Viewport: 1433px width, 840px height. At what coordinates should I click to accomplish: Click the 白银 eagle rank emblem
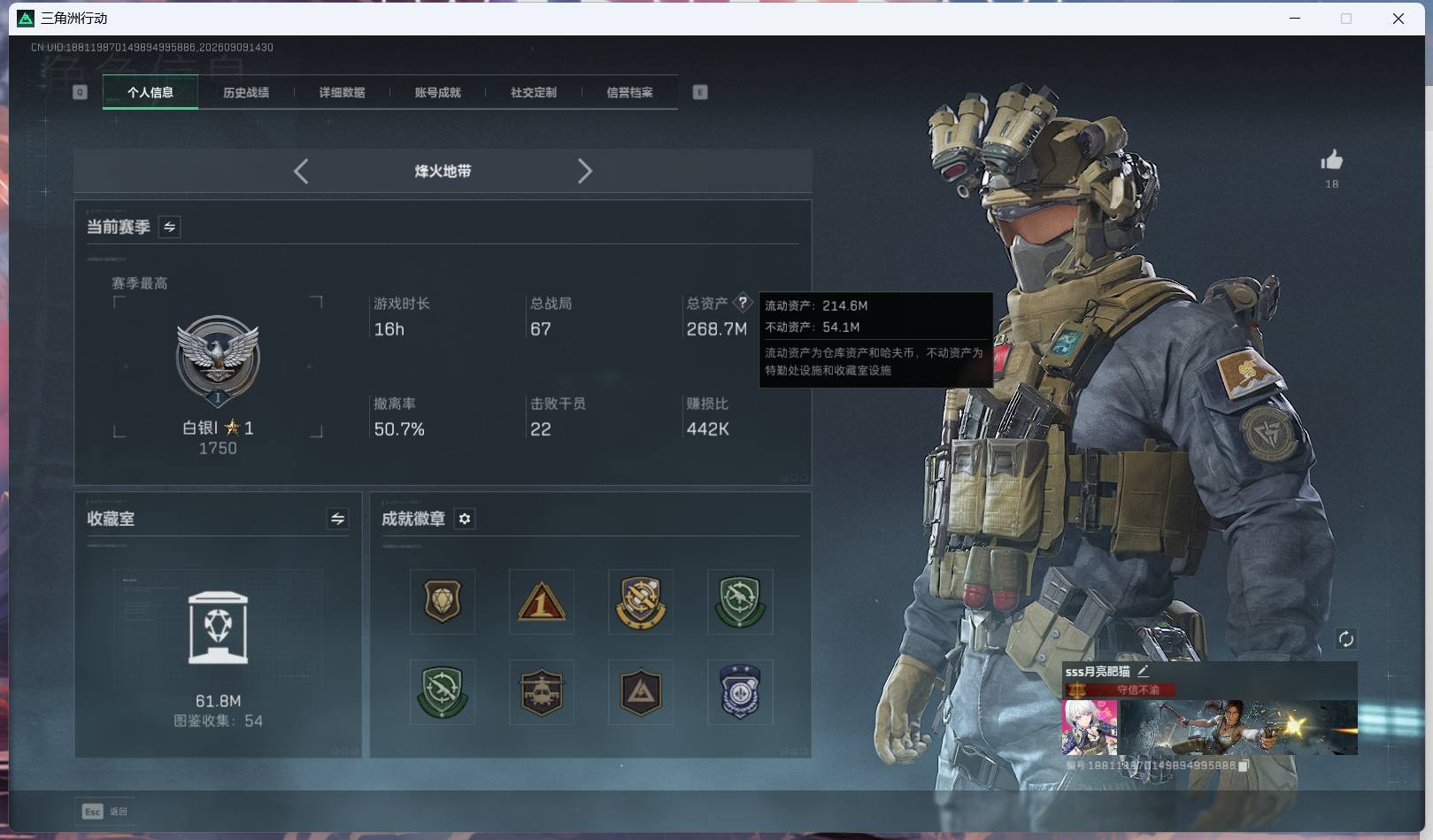tap(218, 360)
